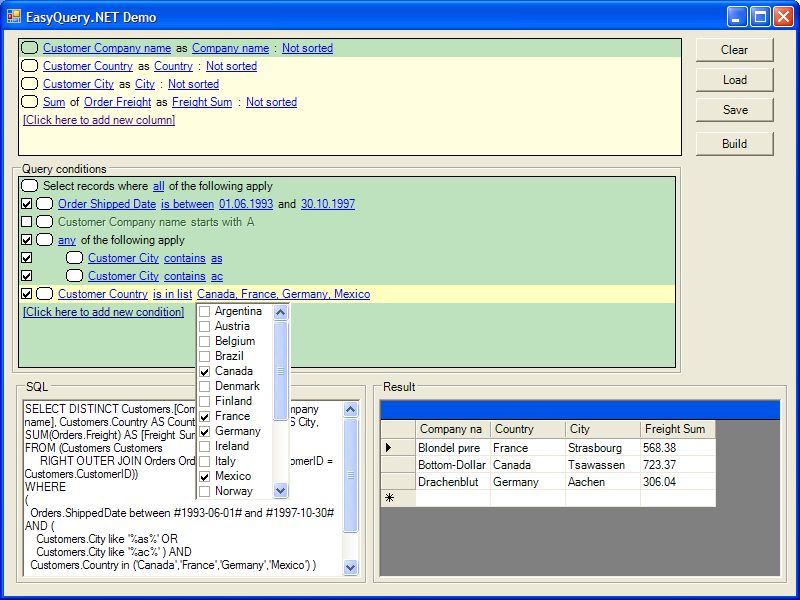Viewport: 800px width, 600px height.
Task: Click the row button beside 'Select records where'
Action: point(30,186)
